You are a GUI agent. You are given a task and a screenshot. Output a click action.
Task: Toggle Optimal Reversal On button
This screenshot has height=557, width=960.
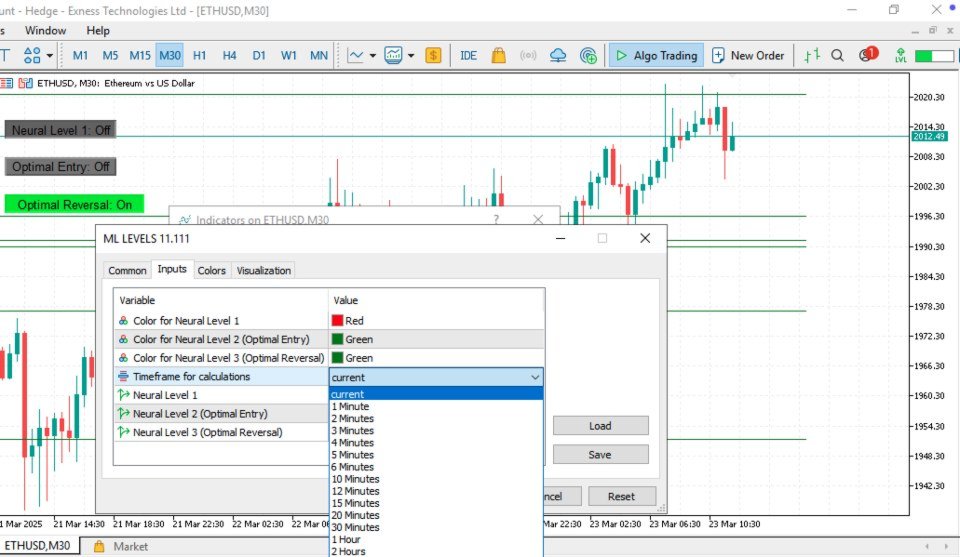tap(74, 204)
